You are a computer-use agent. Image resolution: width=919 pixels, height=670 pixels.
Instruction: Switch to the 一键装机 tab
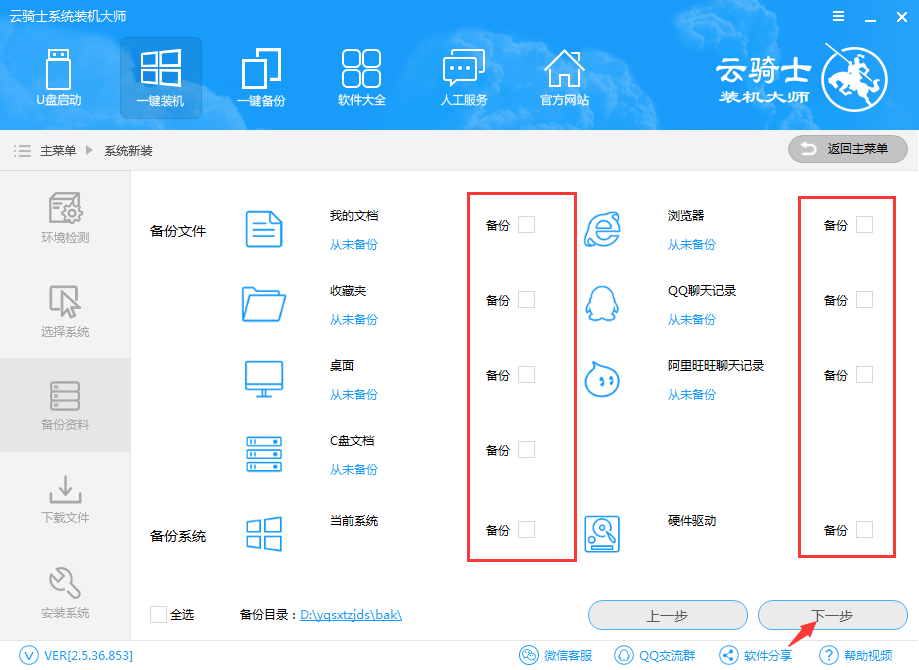pos(160,78)
